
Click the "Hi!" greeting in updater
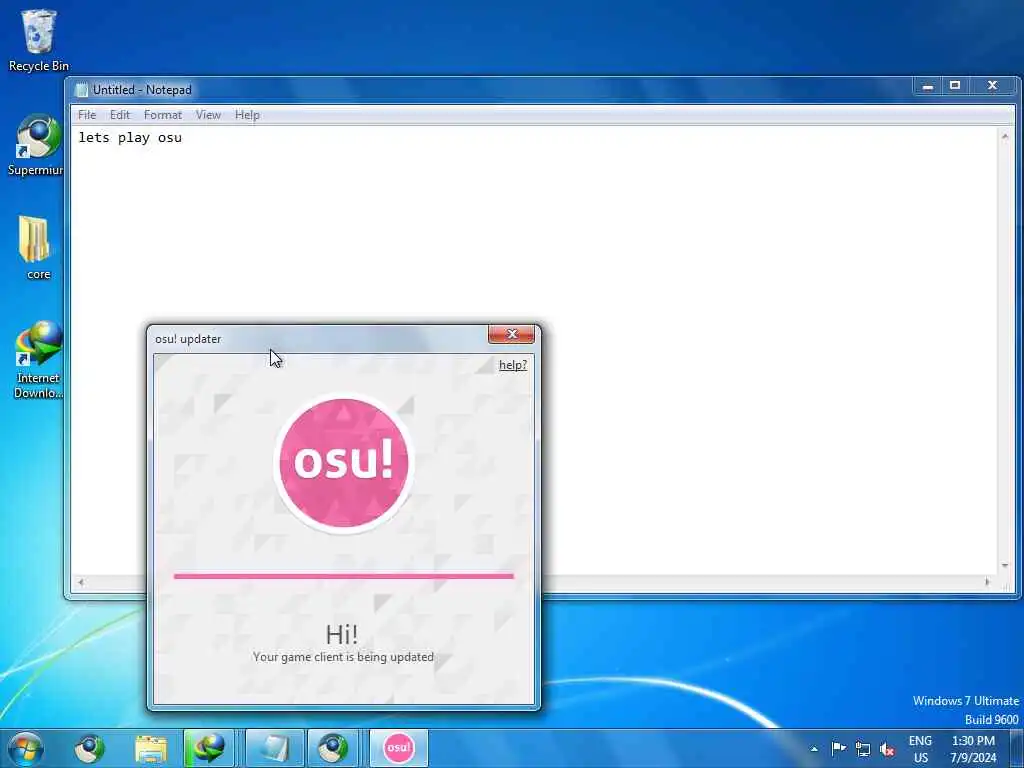342,634
